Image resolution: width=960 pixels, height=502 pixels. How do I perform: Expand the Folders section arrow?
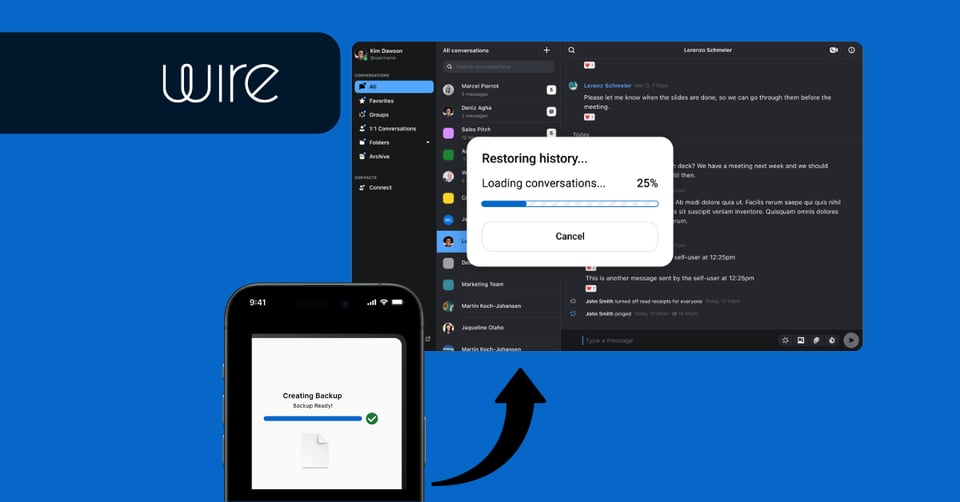point(428,142)
